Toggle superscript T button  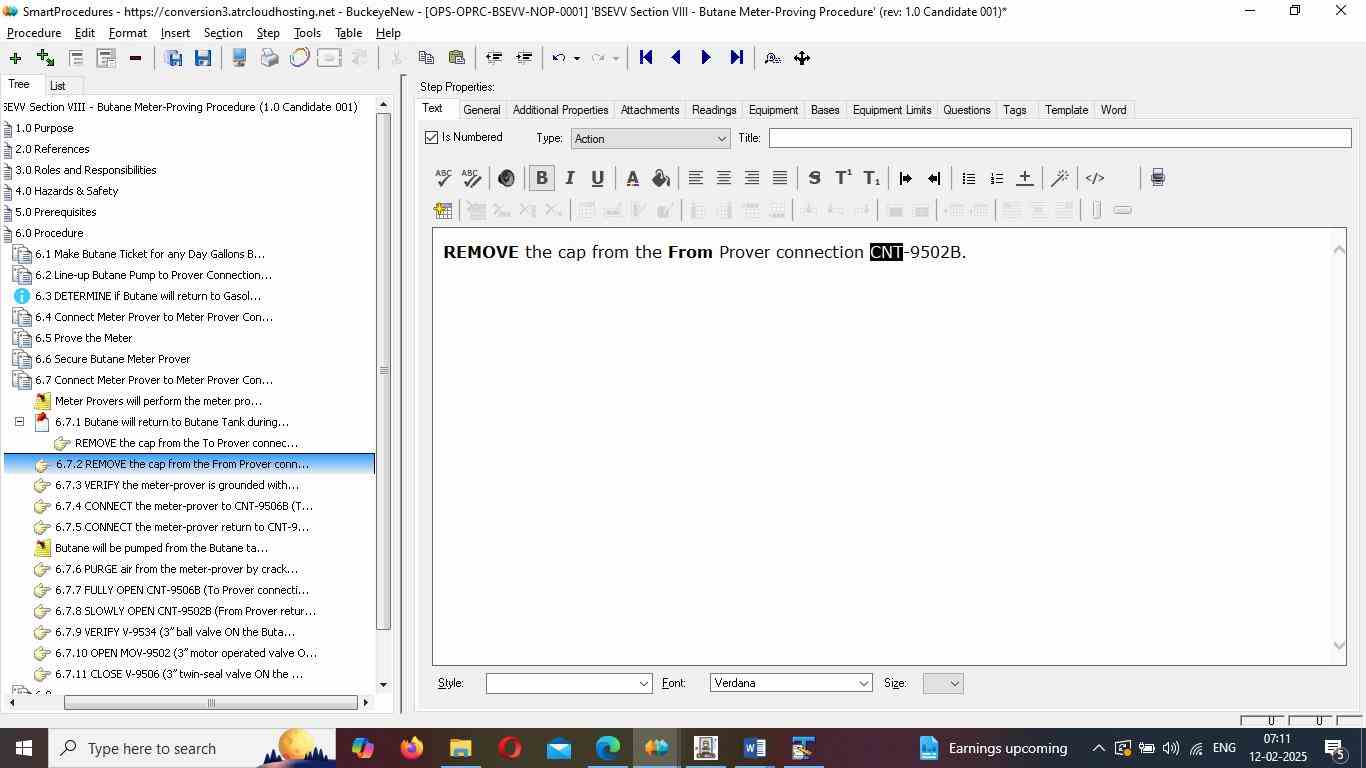(x=843, y=178)
